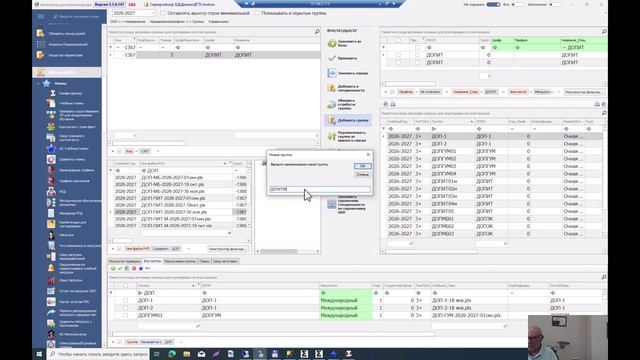Open Конфигуратор sigma icon in sidebar

click(x=53, y=93)
